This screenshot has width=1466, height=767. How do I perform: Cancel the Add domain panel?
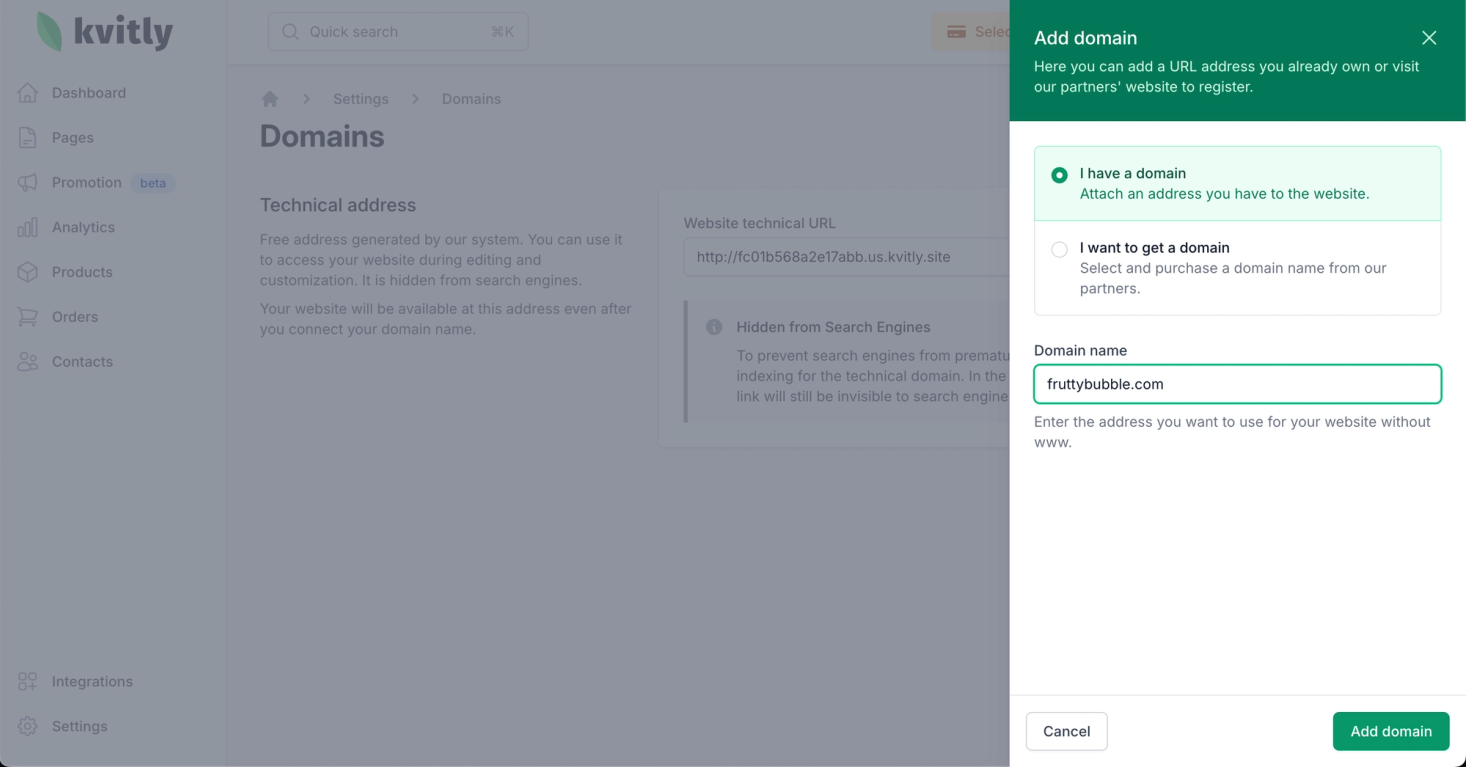pos(1066,731)
